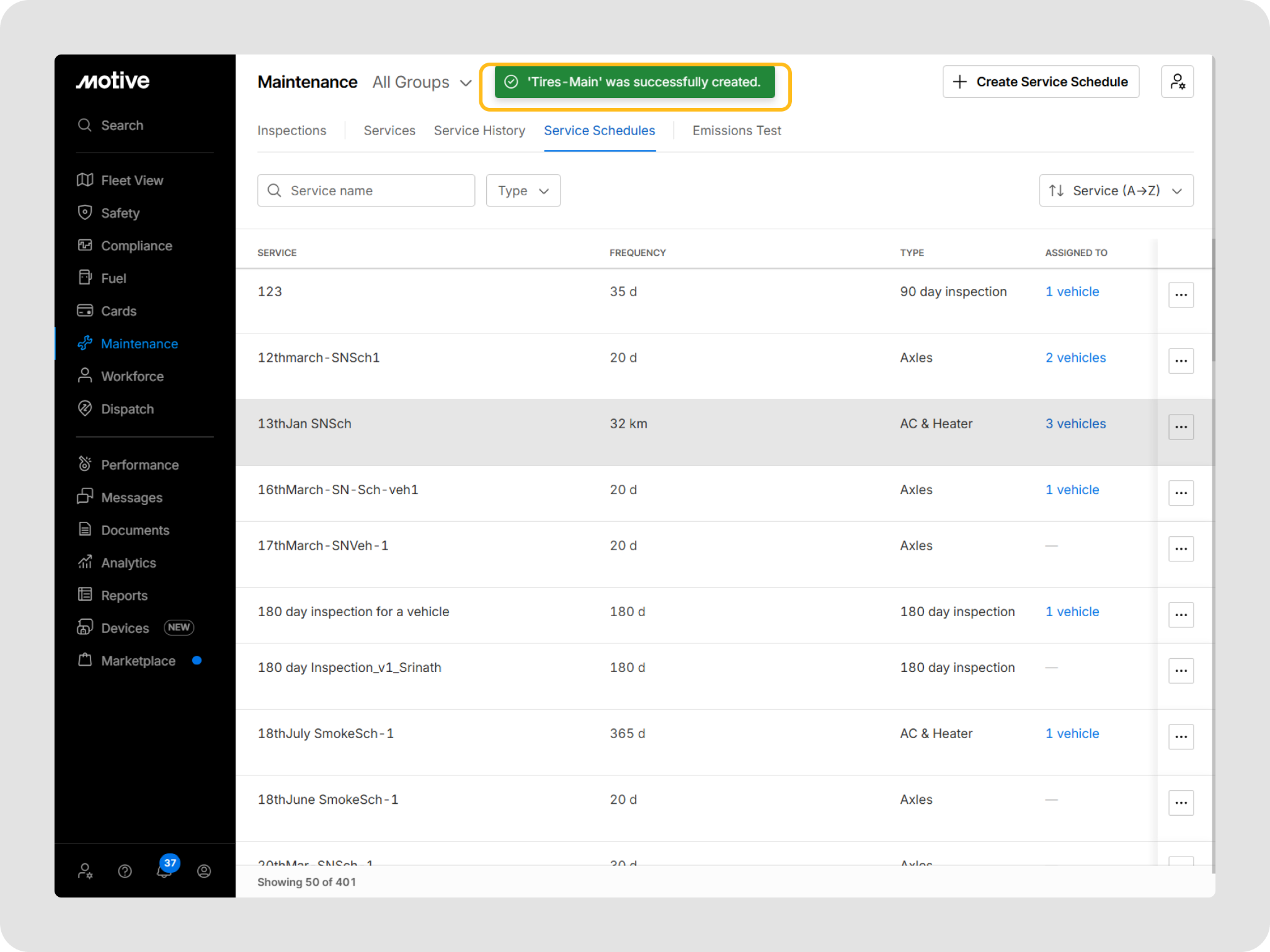This screenshot has width=1270, height=952.
Task: Change sort order Service (A→Z) dropdown
Action: pyautogui.click(x=1116, y=191)
